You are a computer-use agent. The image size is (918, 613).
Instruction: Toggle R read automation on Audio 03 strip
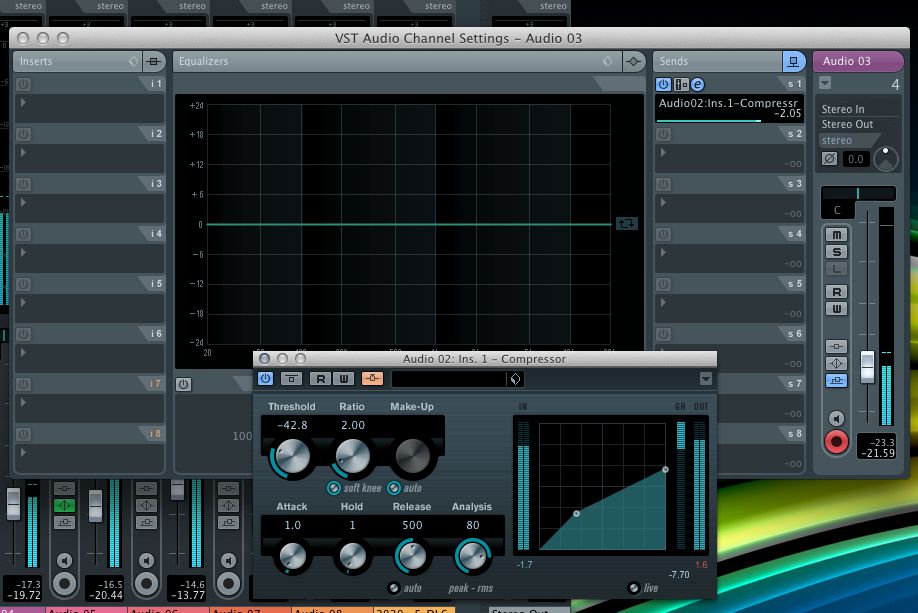pos(836,292)
